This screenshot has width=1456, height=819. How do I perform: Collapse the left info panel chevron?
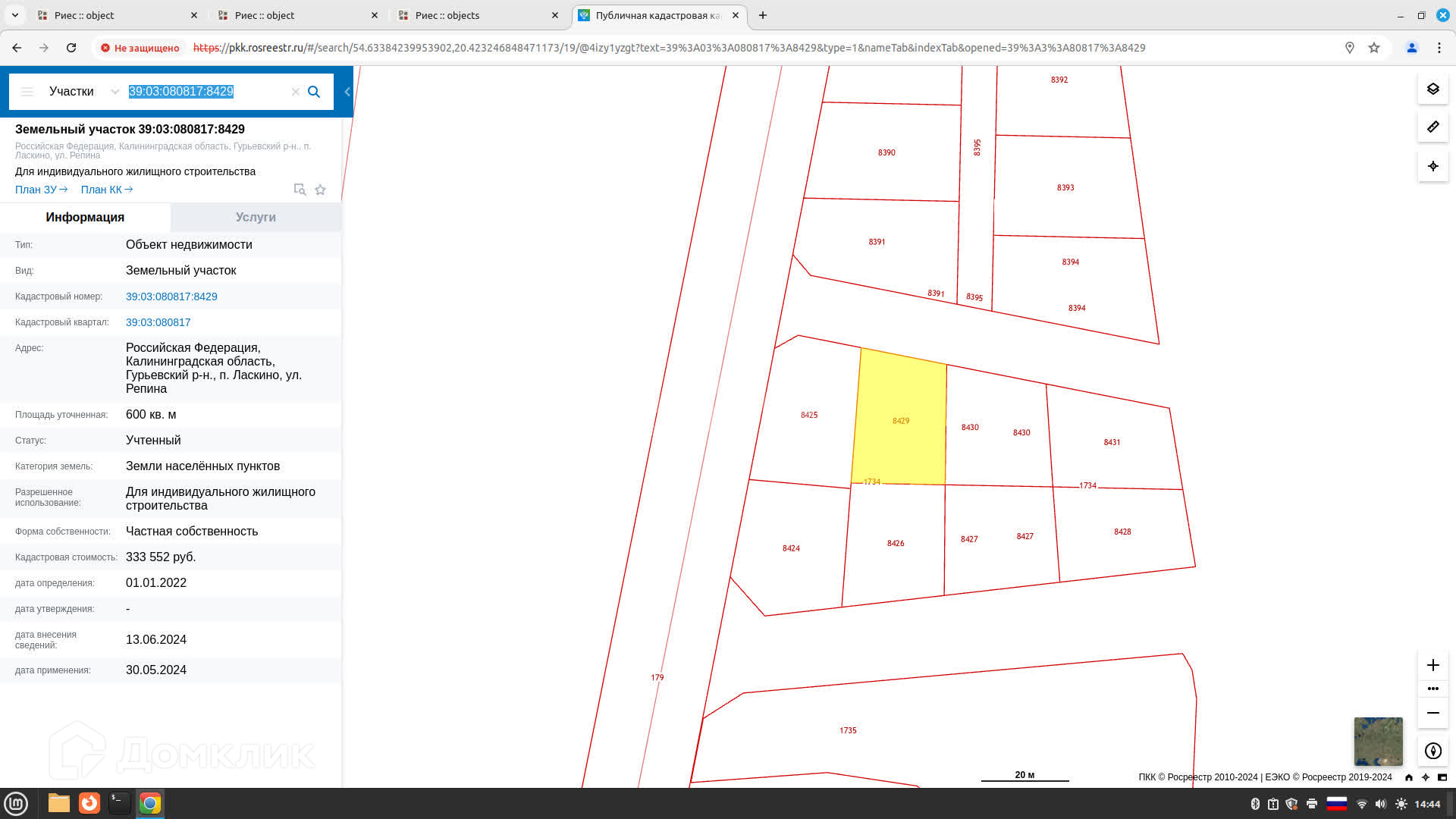click(x=347, y=92)
